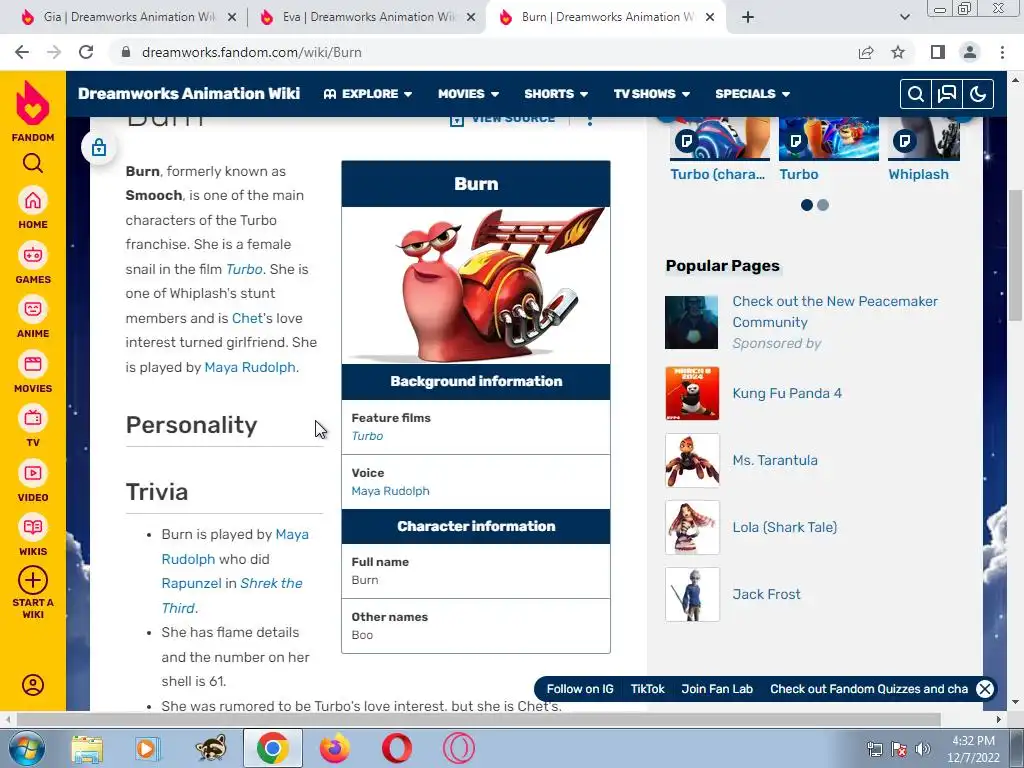
Task: Open the tab search chevron dropdown
Action: click(904, 17)
